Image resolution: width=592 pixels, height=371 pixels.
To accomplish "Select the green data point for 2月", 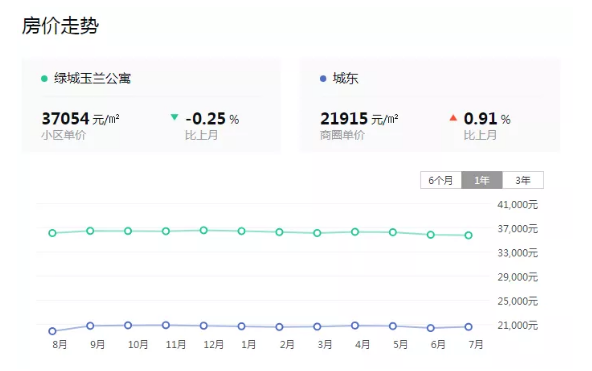I will pyautogui.click(x=279, y=232).
